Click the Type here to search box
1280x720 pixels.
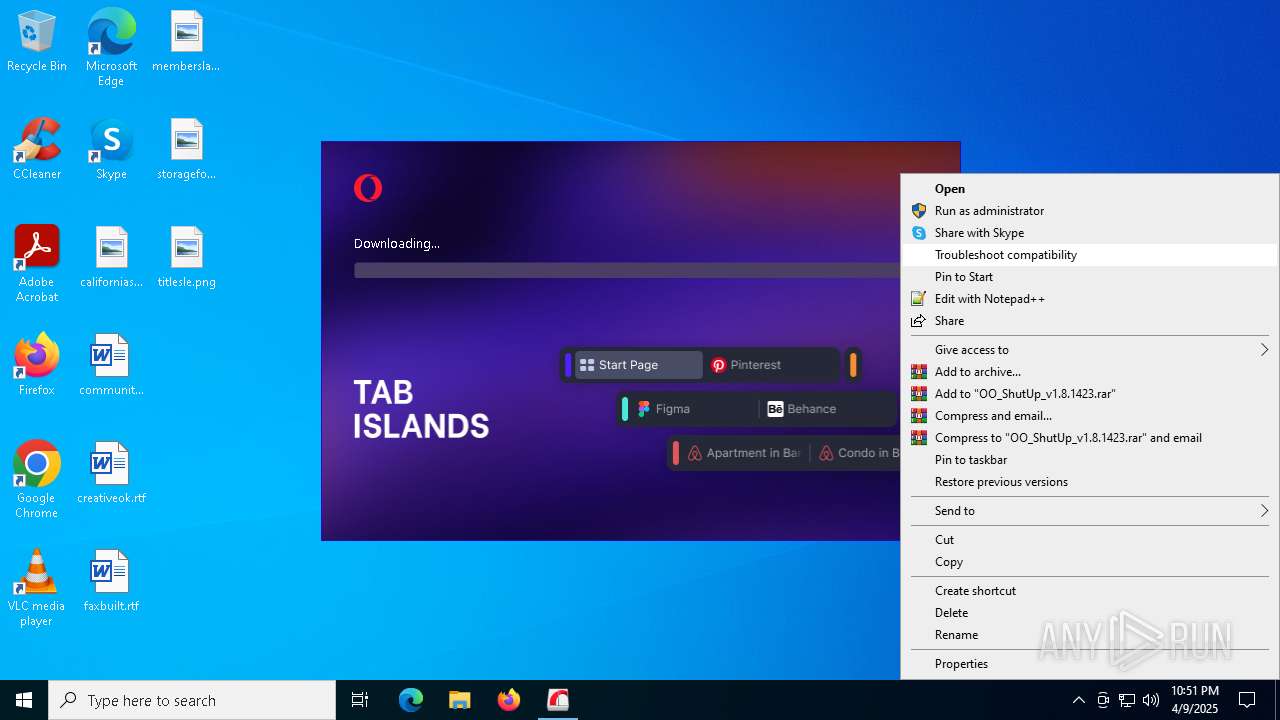(192, 700)
